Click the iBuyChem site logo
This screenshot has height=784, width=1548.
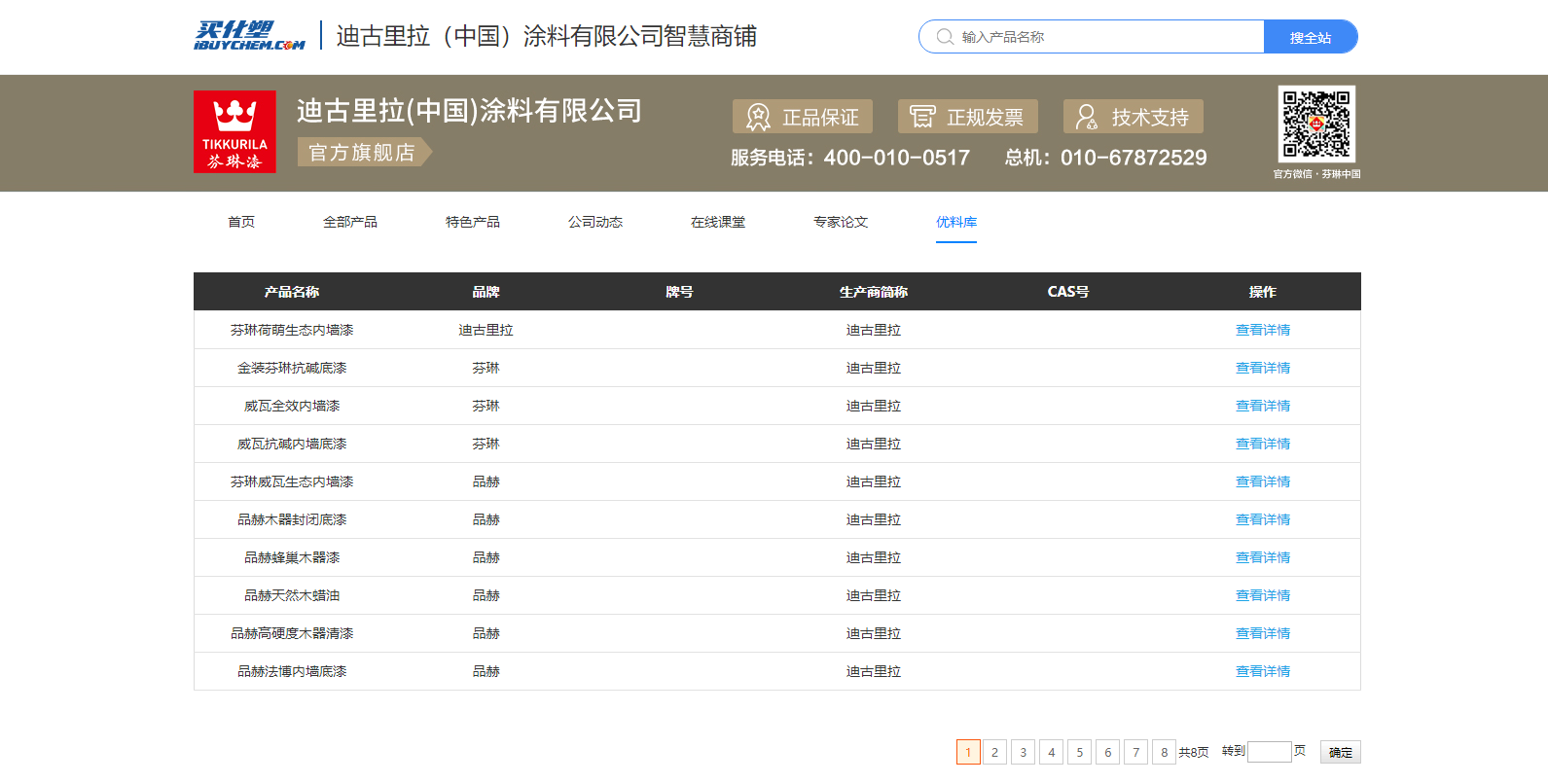click(249, 36)
